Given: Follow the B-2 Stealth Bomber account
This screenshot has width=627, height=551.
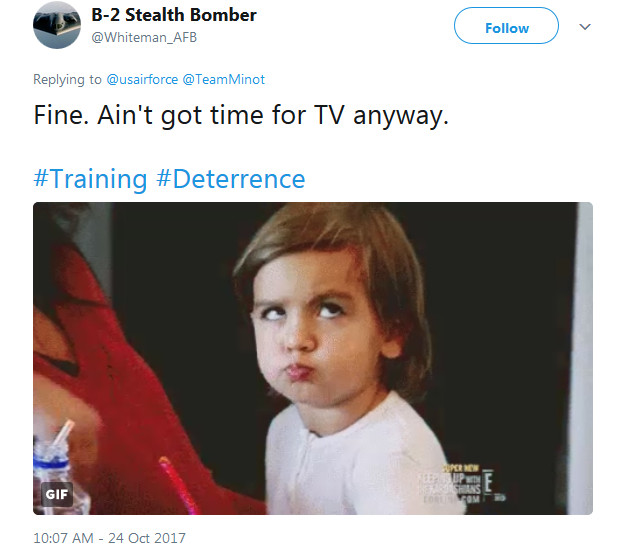Looking at the screenshot, I should coord(506,26).
